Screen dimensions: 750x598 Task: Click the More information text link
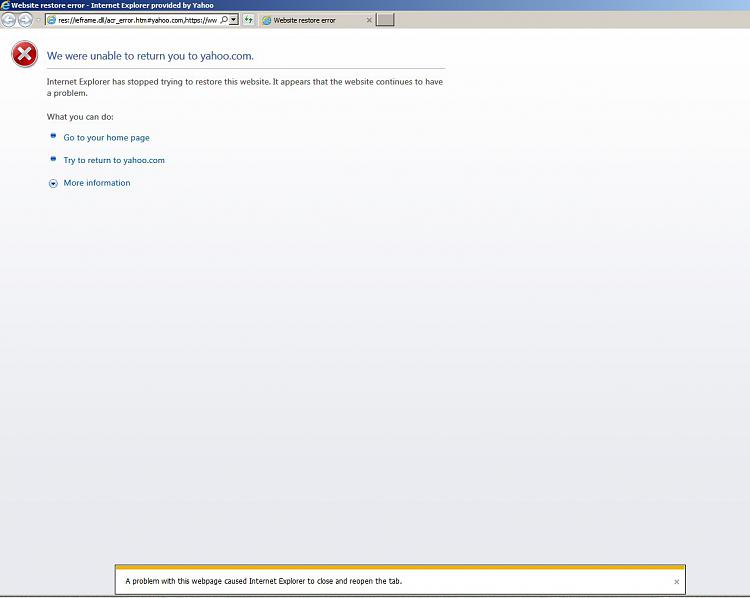pos(97,183)
